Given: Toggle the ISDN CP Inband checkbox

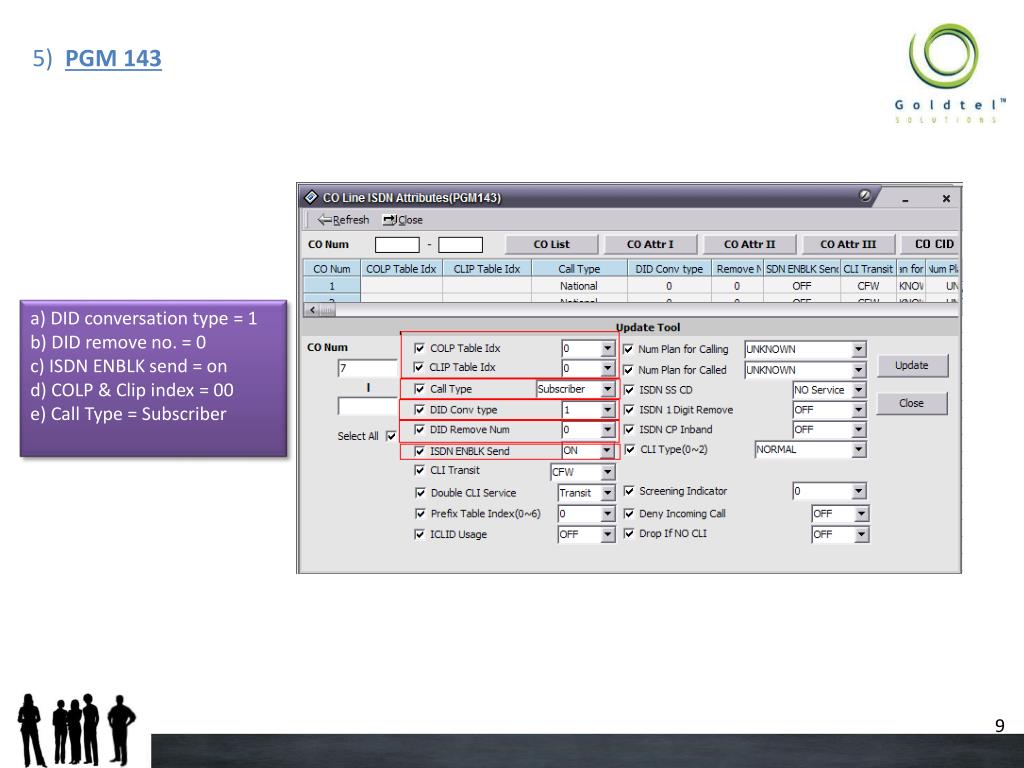Looking at the screenshot, I should 629,429.
